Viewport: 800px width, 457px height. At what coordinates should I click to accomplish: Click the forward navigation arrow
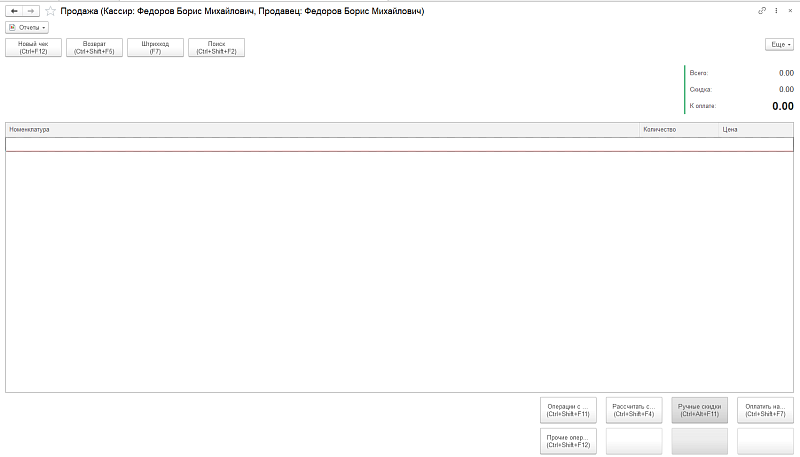click(31, 11)
